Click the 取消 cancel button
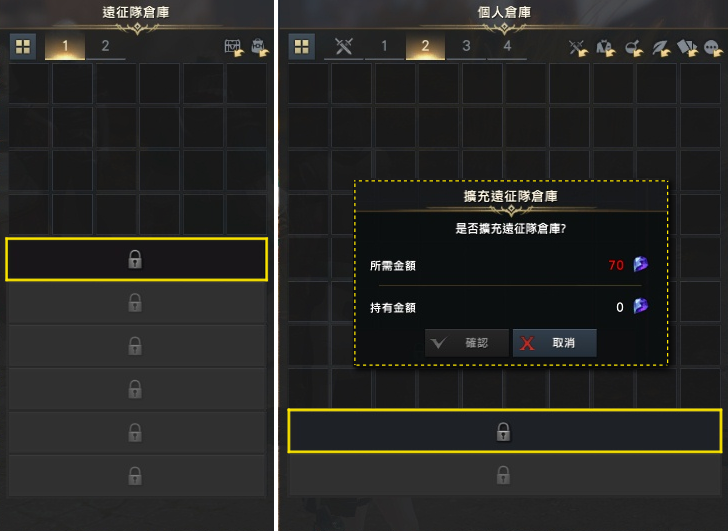This screenshot has width=728, height=531. tap(555, 343)
